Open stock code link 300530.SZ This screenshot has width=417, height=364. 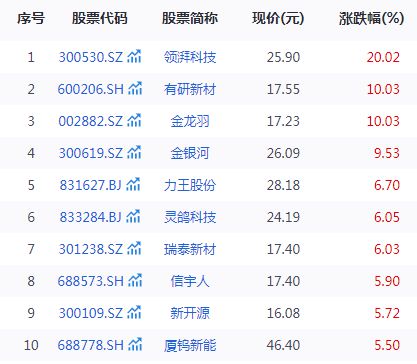coord(91,57)
